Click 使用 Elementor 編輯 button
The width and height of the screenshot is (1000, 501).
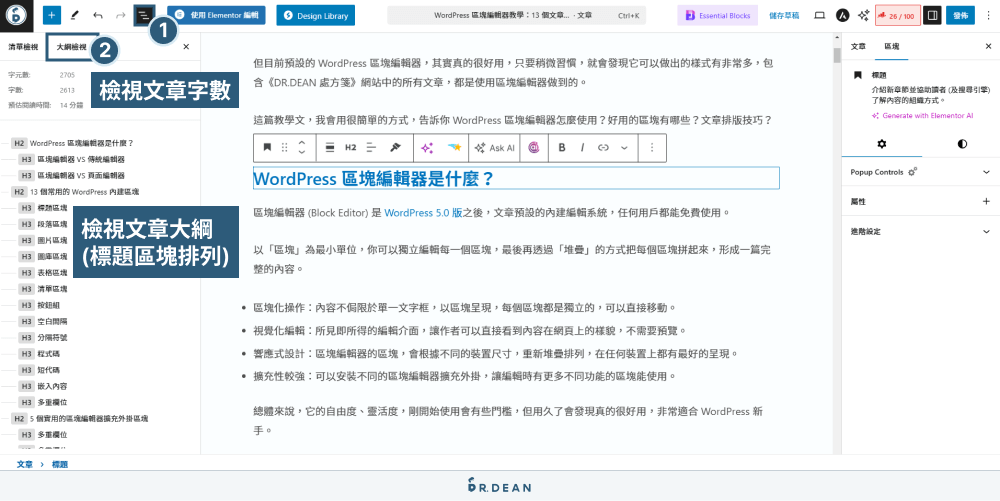(x=216, y=15)
